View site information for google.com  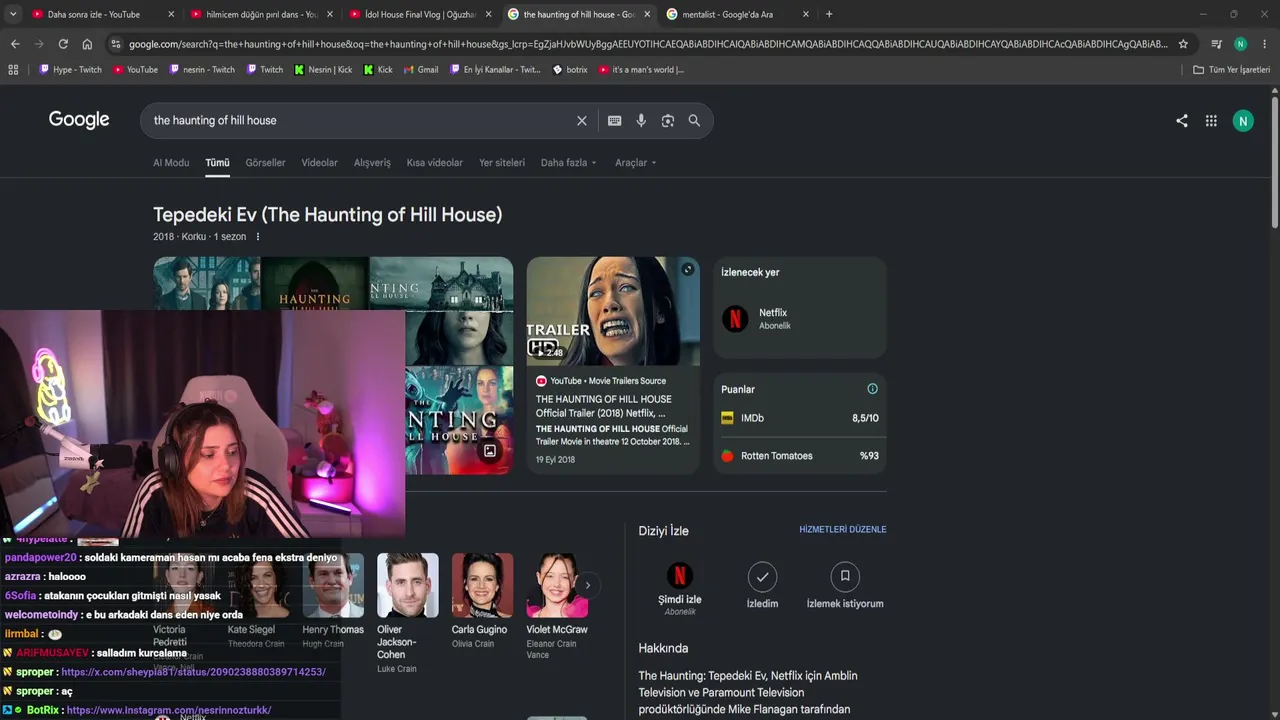coord(116,44)
